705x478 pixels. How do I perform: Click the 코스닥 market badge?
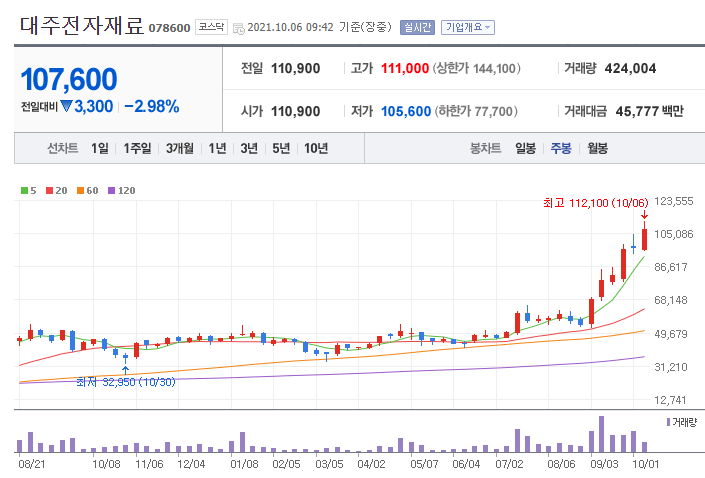(211, 27)
